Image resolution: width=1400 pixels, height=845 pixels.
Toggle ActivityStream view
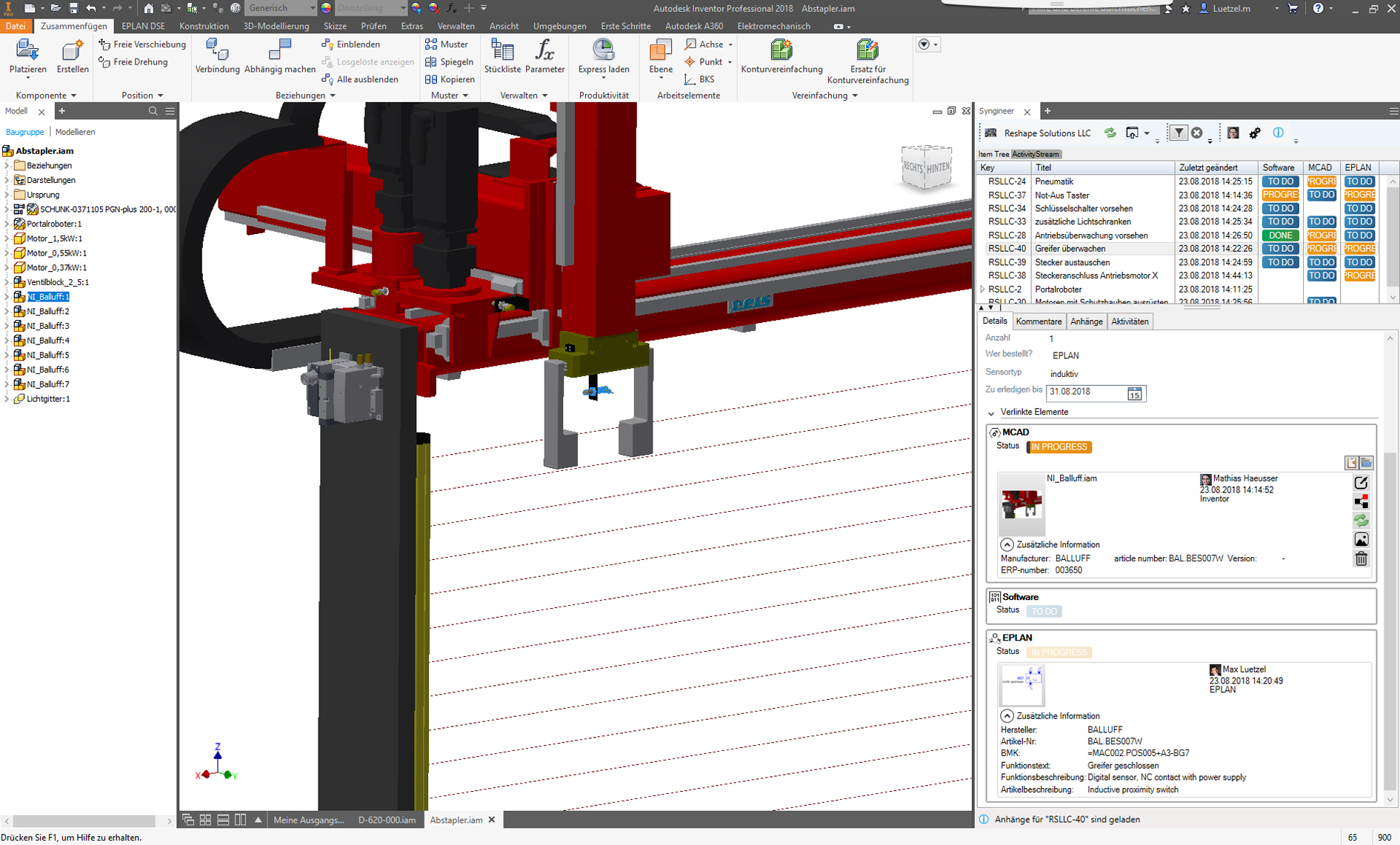click(1036, 154)
